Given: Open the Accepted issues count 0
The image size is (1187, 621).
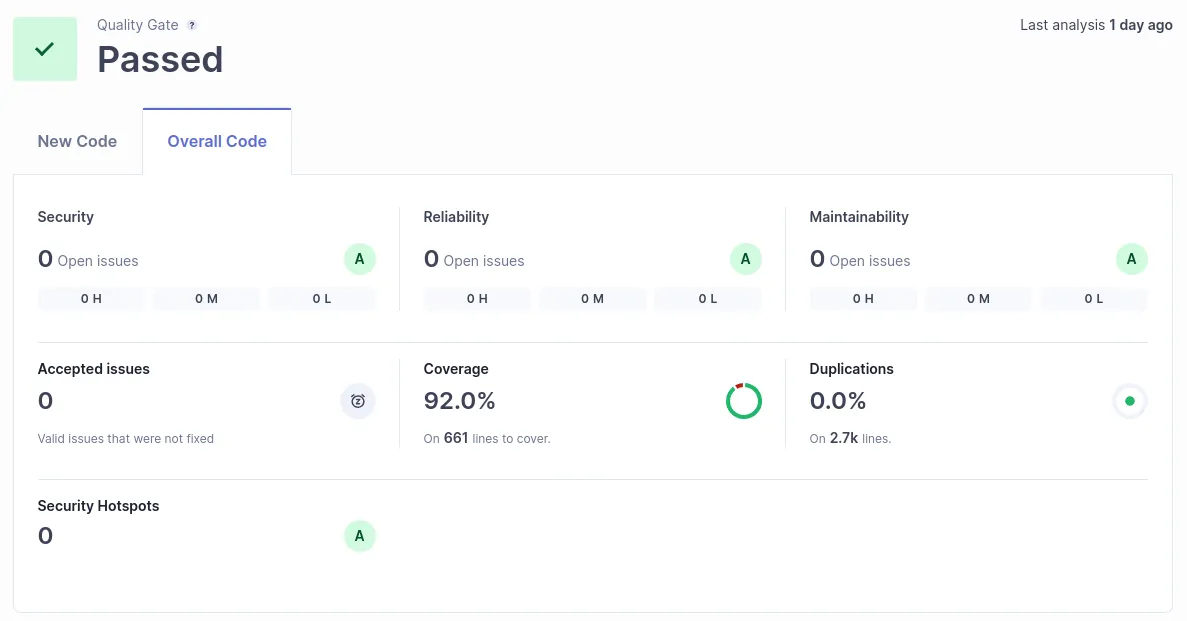Looking at the screenshot, I should [x=45, y=401].
